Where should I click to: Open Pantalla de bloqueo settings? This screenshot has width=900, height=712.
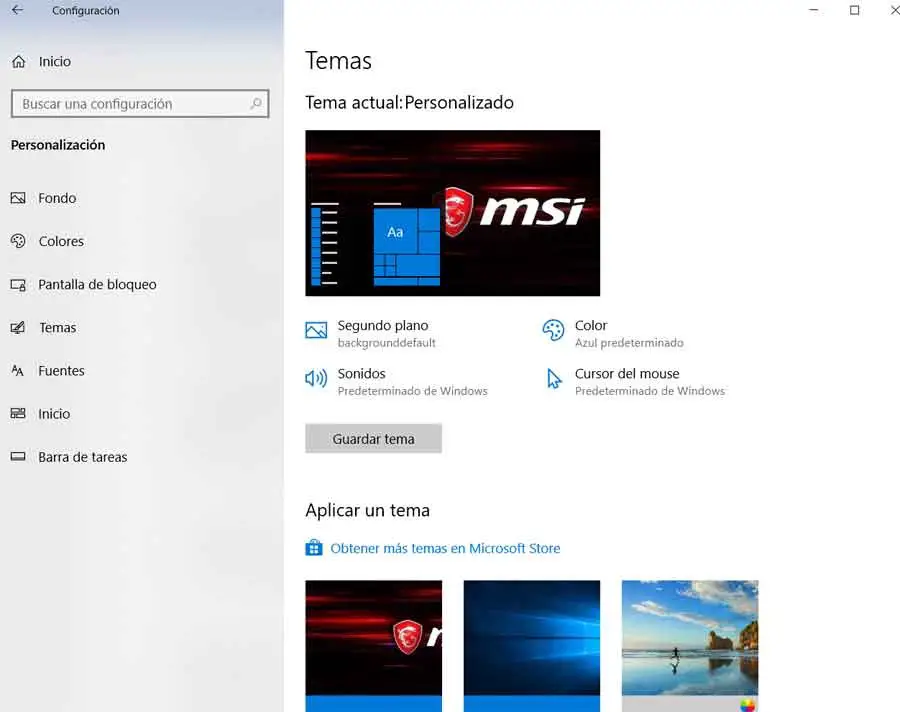[x=98, y=285]
